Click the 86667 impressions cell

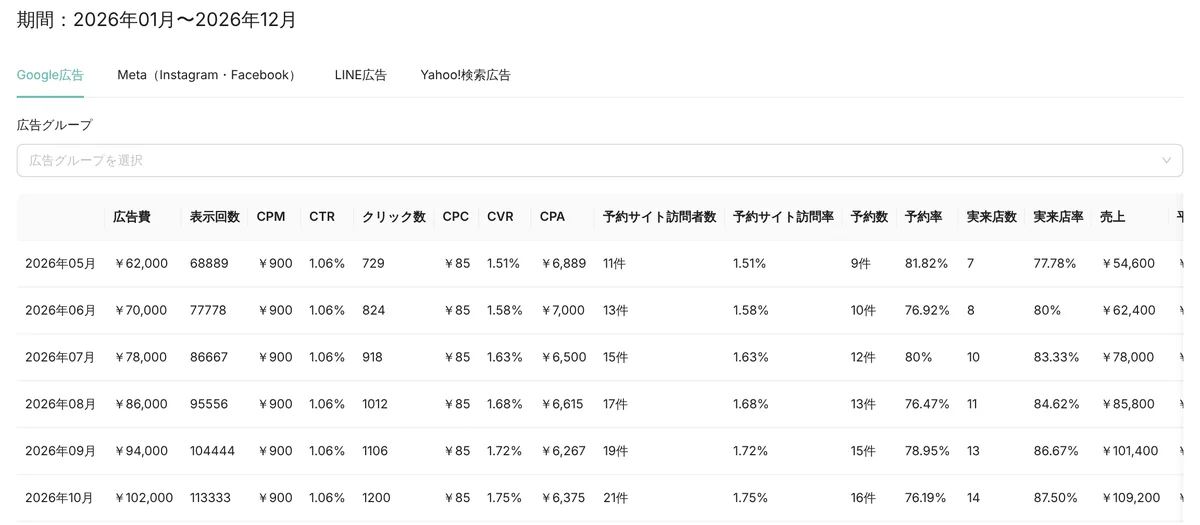pyautogui.click(x=209, y=357)
